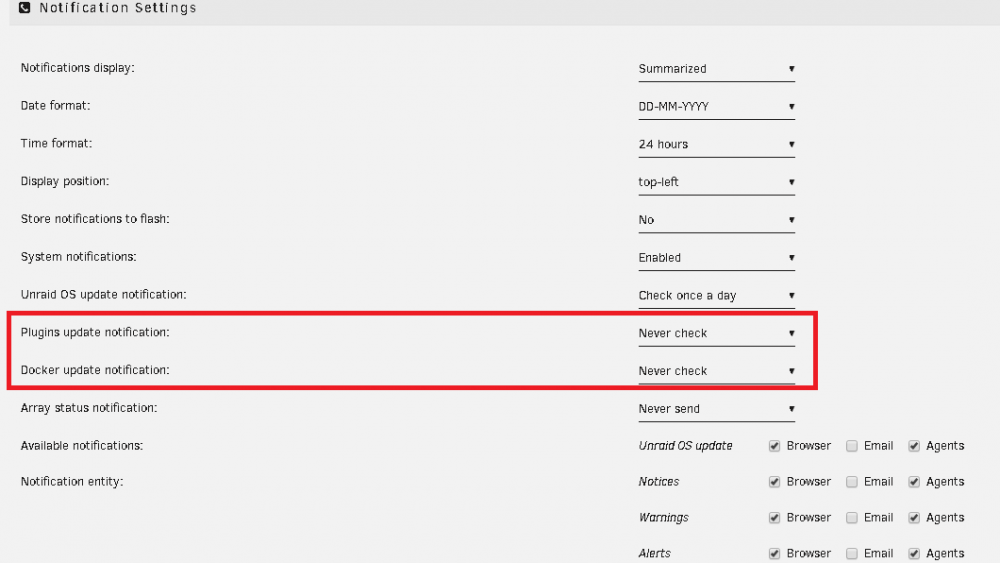The width and height of the screenshot is (1000, 563).
Task: Toggle Email checkbox for Unraid OS update
Action: pos(851,446)
